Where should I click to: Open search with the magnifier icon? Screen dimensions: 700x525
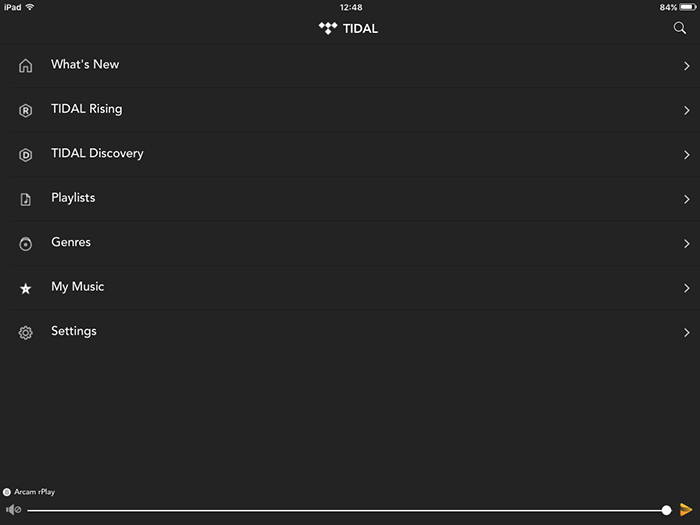coord(679,28)
